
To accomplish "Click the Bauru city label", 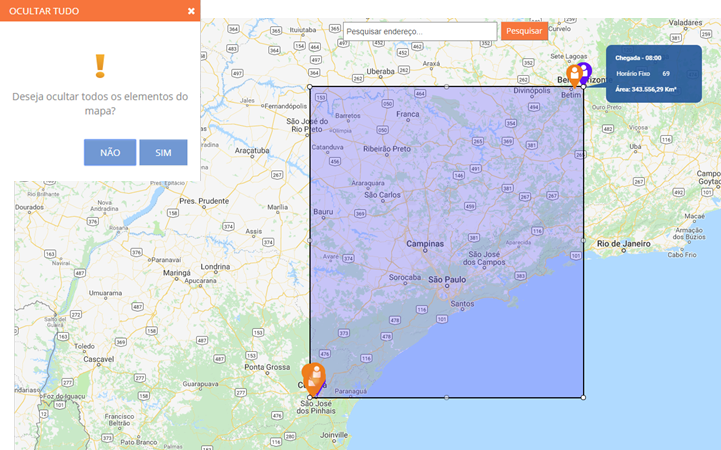I will click(x=323, y=212).
